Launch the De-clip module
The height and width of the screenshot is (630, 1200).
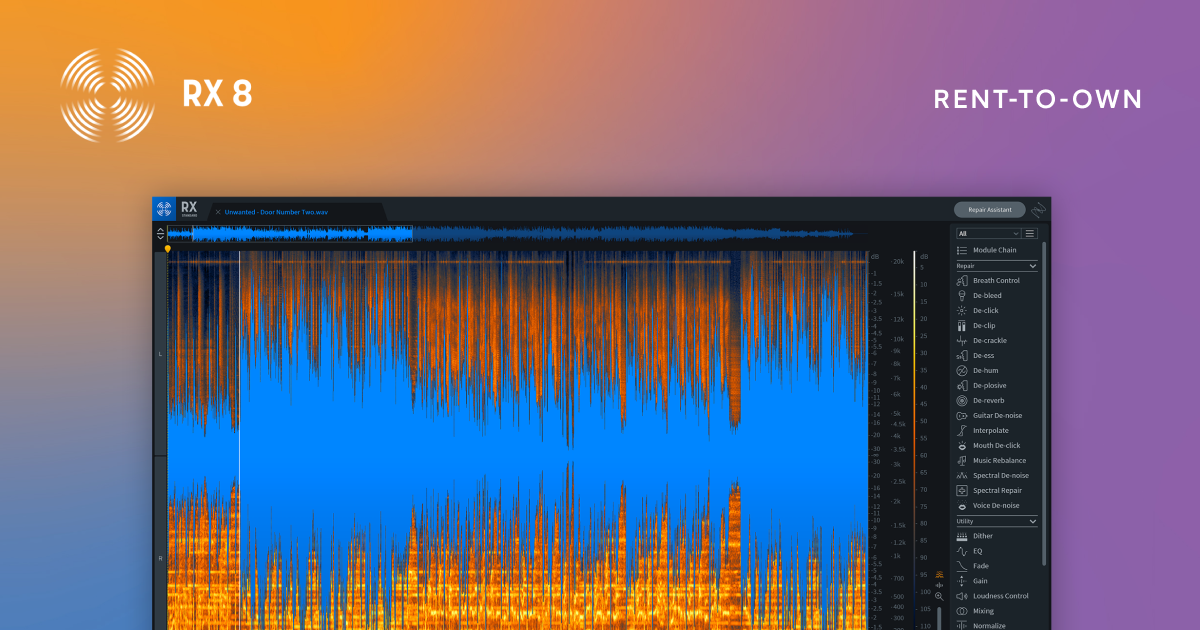(976, 326)
